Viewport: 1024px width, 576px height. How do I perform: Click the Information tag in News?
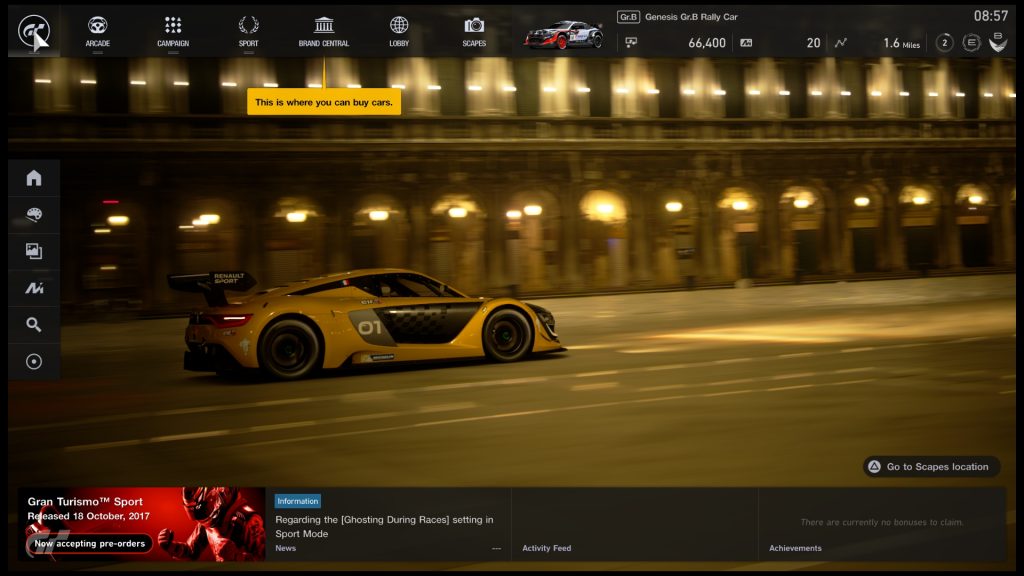pos(297,501)
